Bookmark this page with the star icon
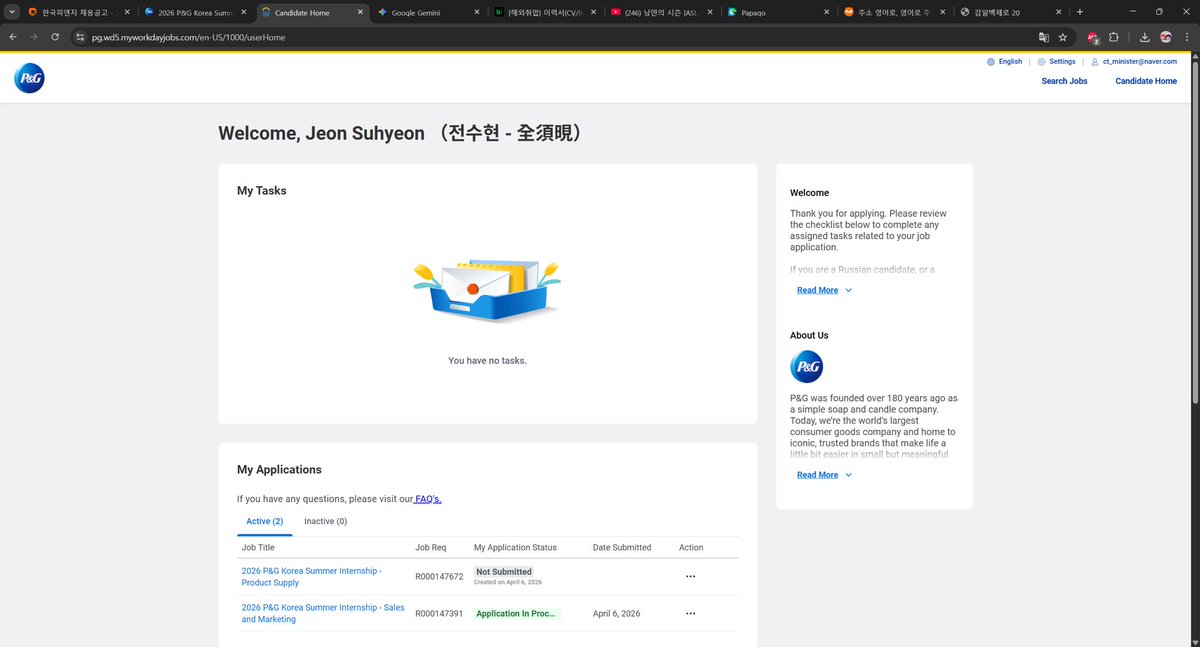Screen dimensions: 1200x647 point(1063,37)
